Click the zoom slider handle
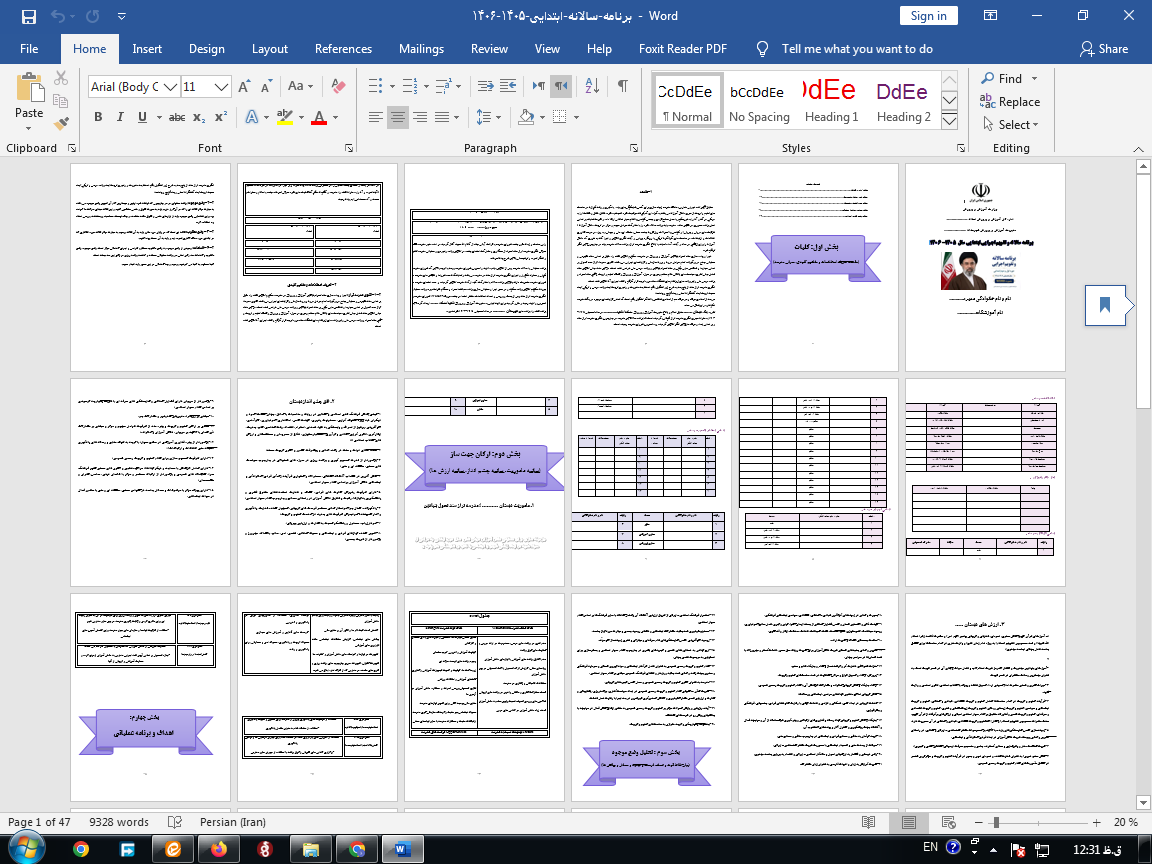This screenshot has height=864, width=1152. [x=996, y=822]
